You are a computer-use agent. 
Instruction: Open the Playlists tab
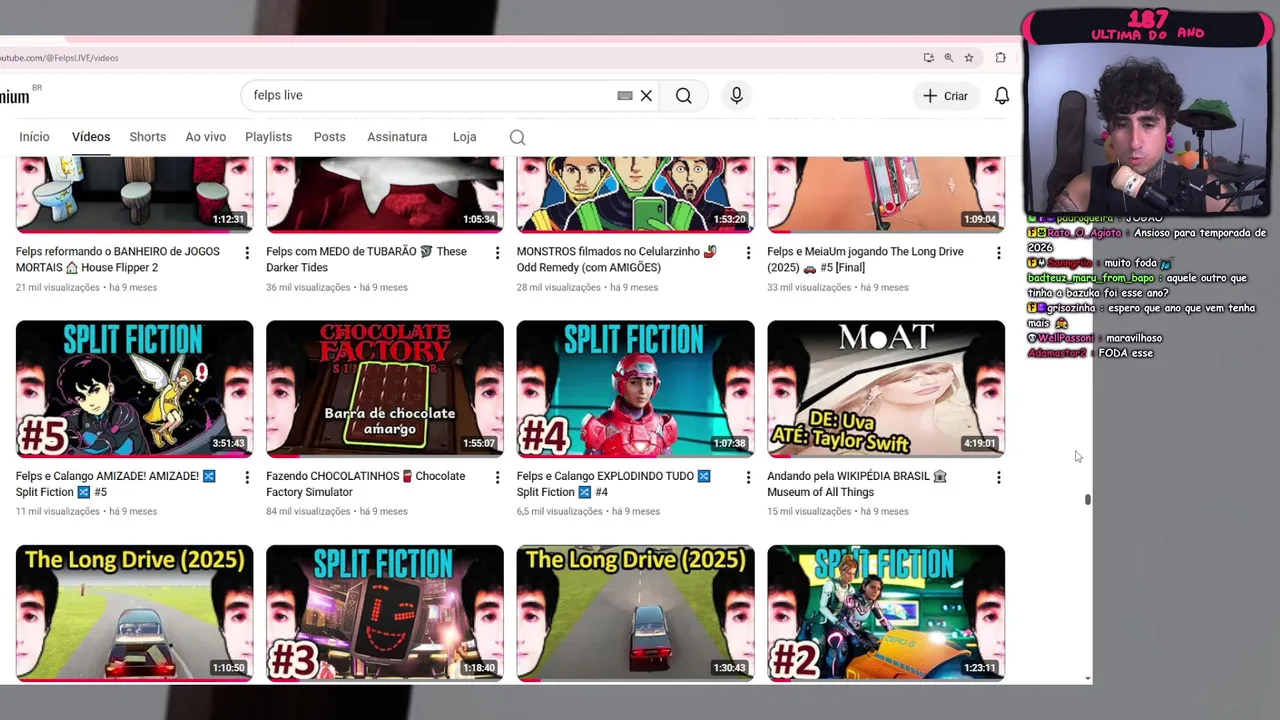point(269,137)
